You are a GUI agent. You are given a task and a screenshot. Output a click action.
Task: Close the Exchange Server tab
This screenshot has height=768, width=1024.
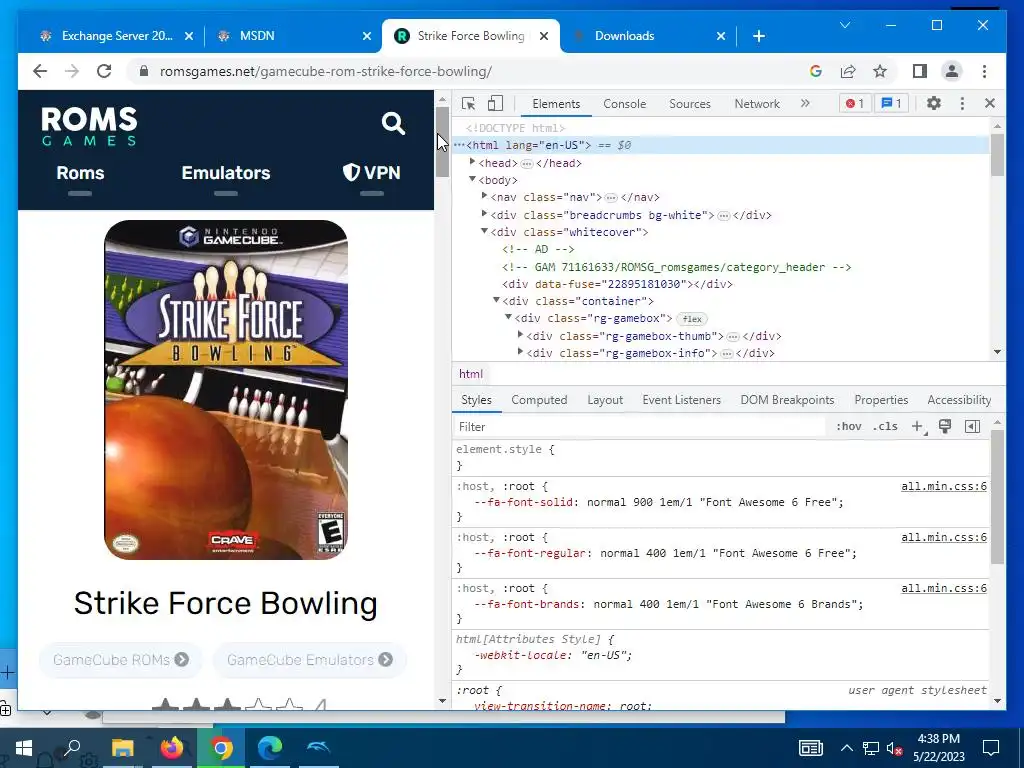pos(189,36)
